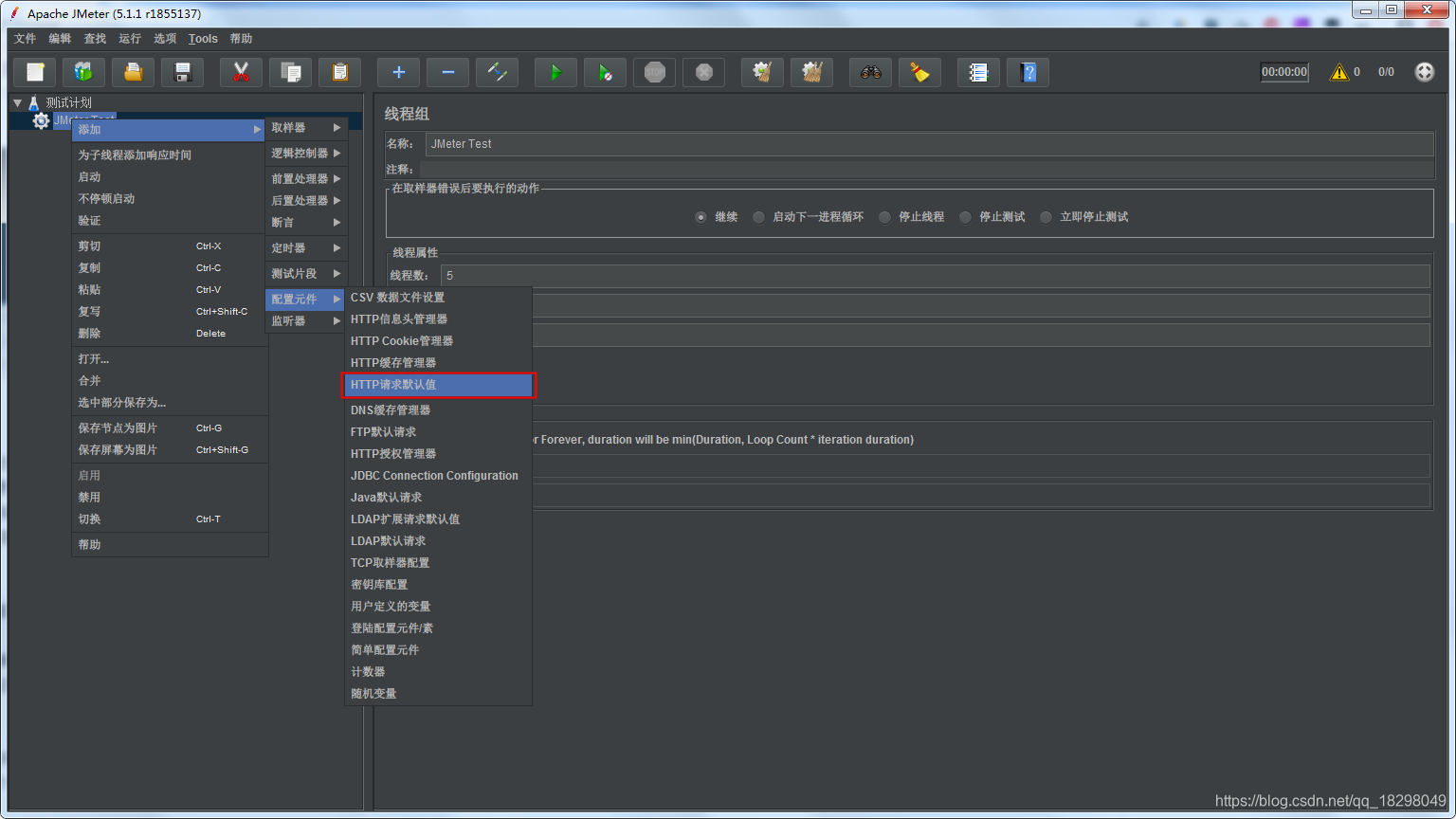Select the 启动下一进程循环 radio button
Image resolution: width=1456 pixels, height=819 pixels.
click(758, 217)
